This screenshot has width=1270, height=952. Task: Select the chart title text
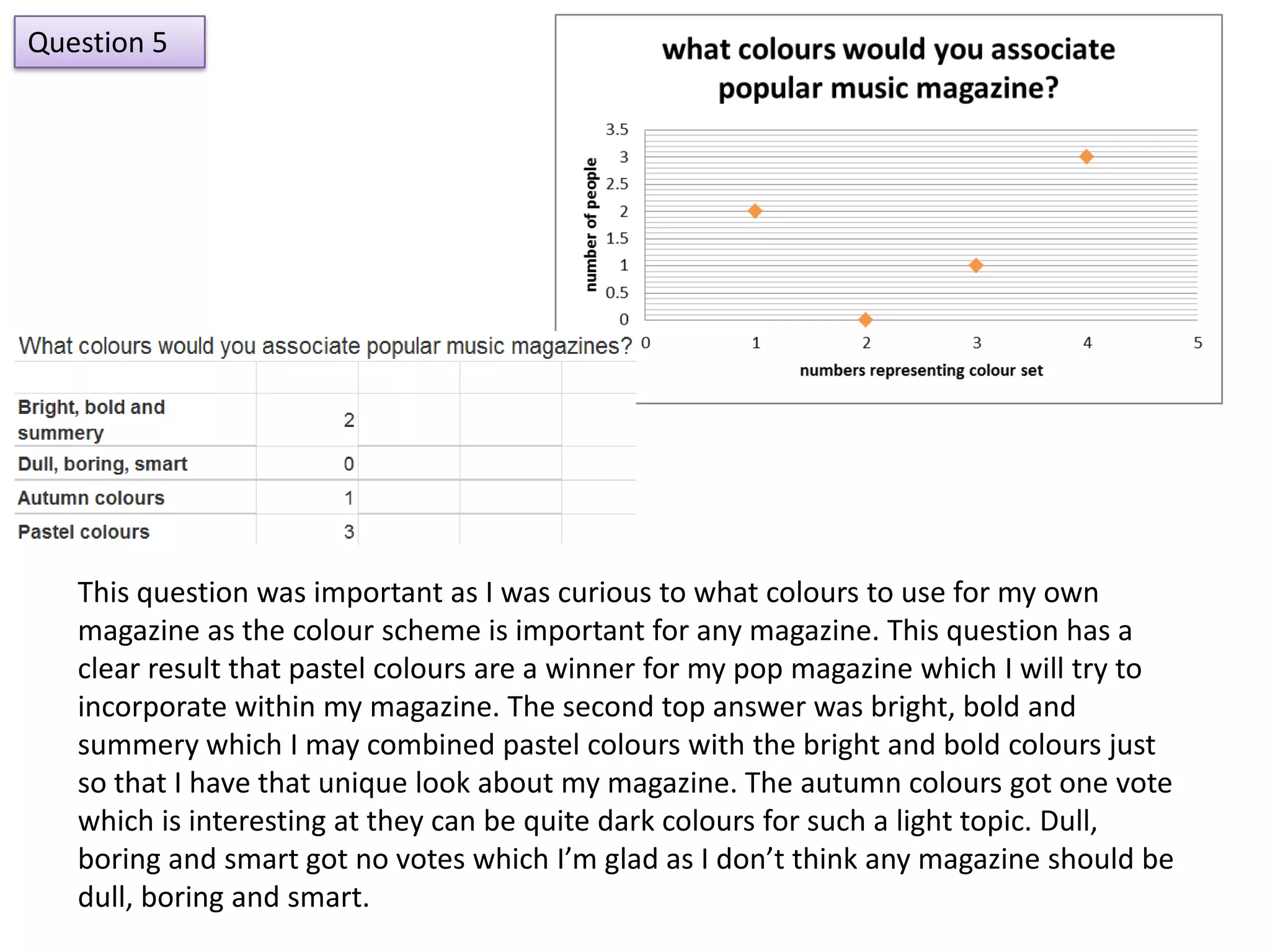(888, 68)
